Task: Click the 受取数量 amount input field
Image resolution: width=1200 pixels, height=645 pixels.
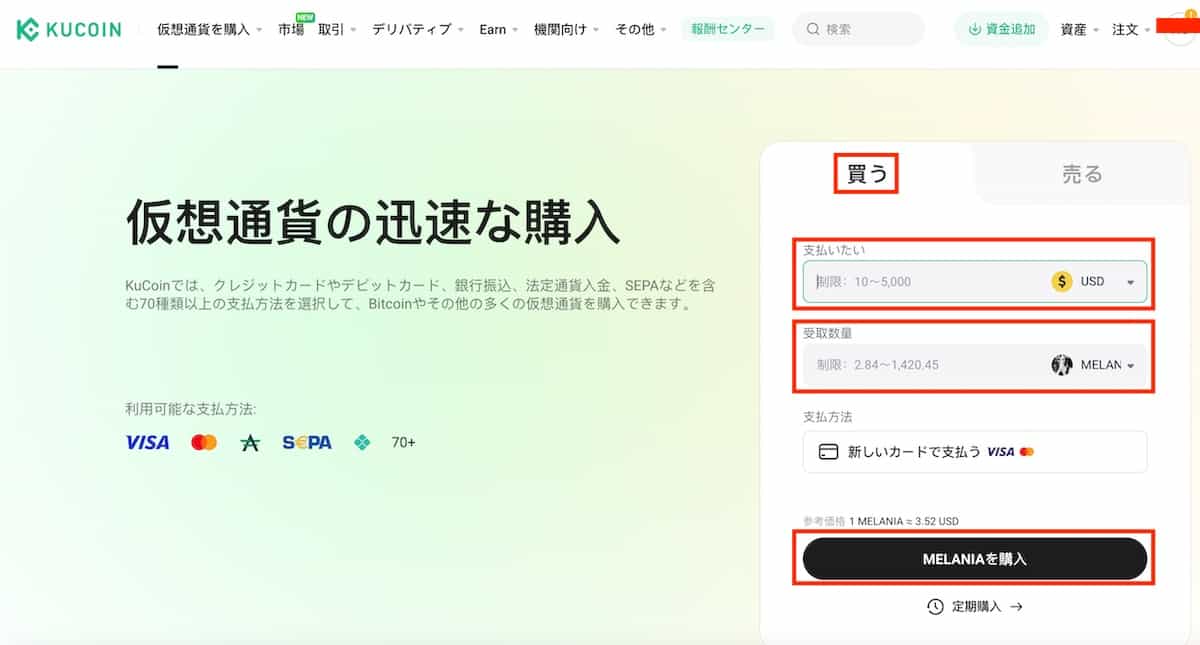Action: [x=975, y=365]
